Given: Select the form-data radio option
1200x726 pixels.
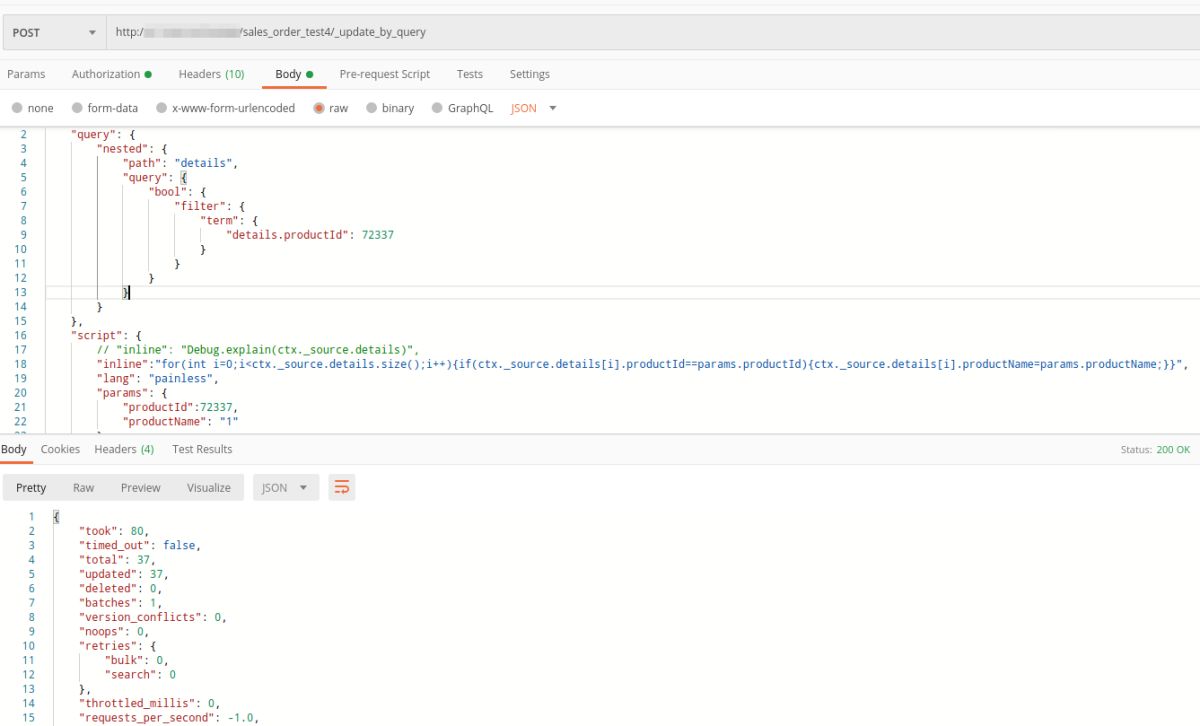Looking at the screenshot, I should (105, 108).
